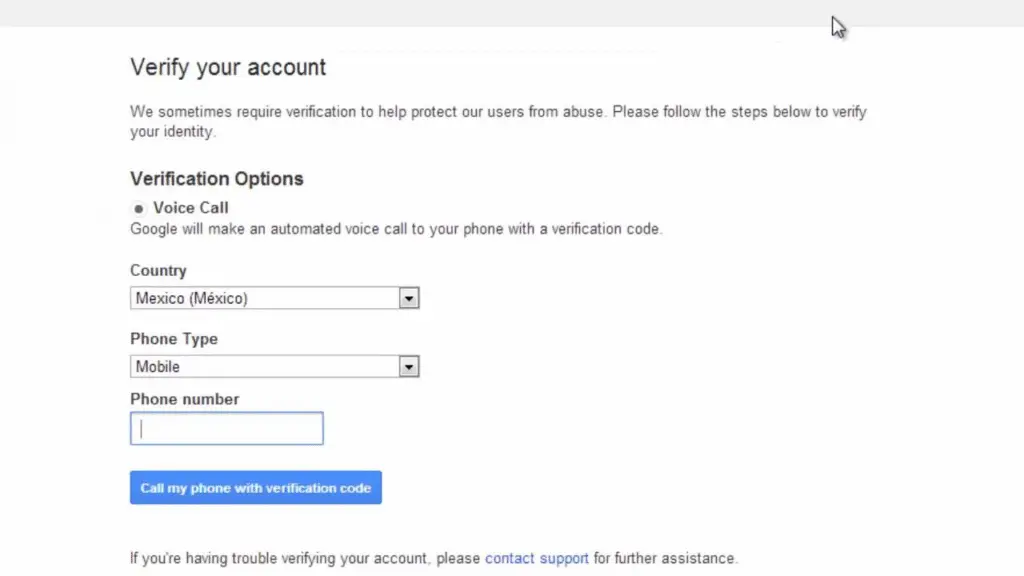Click the Verification Options heading
This screenshot has width=1024, height=576.
(x=217, y=179)
